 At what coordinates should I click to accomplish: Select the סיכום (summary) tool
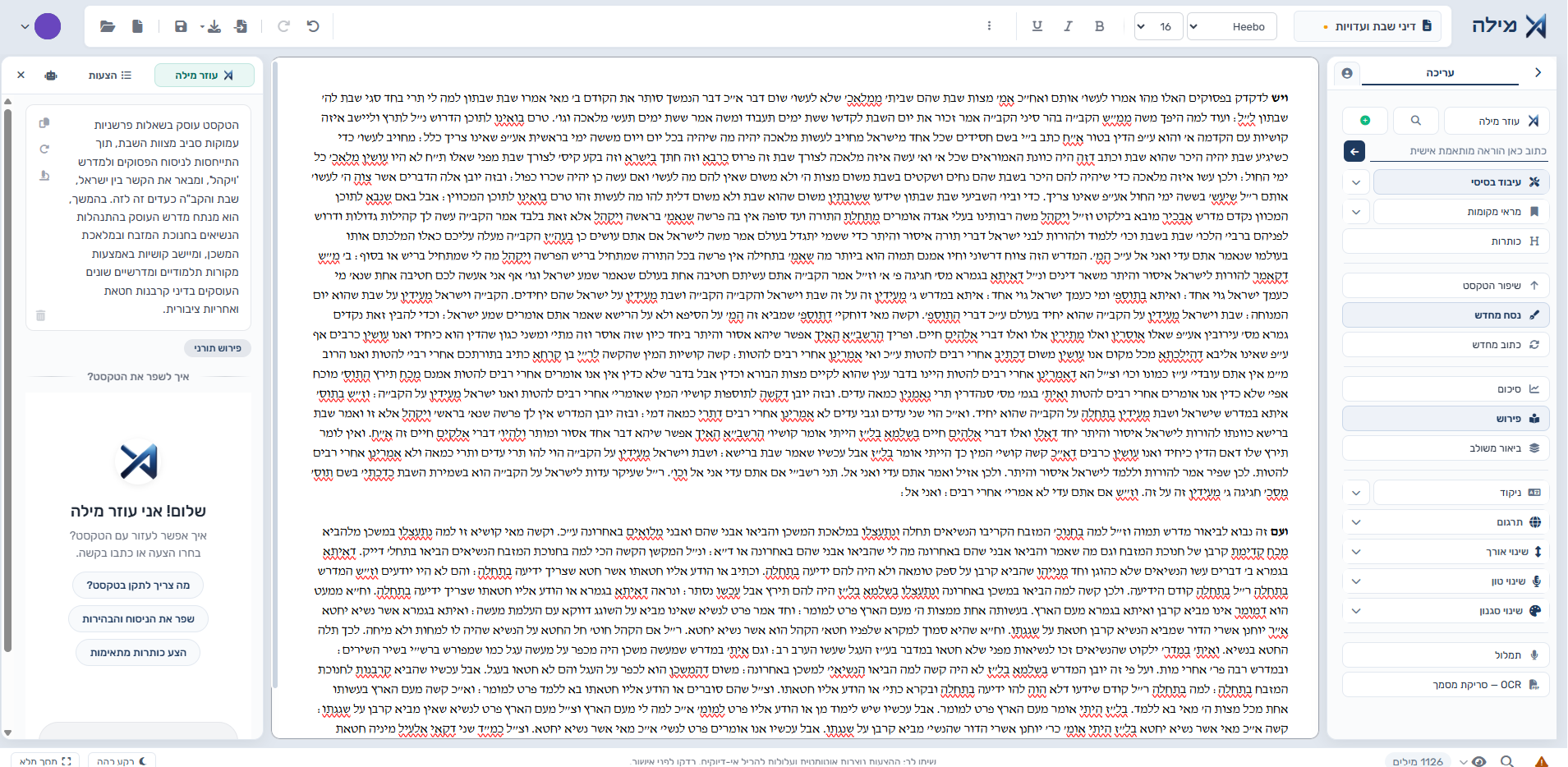click(x=1446, y=389)
